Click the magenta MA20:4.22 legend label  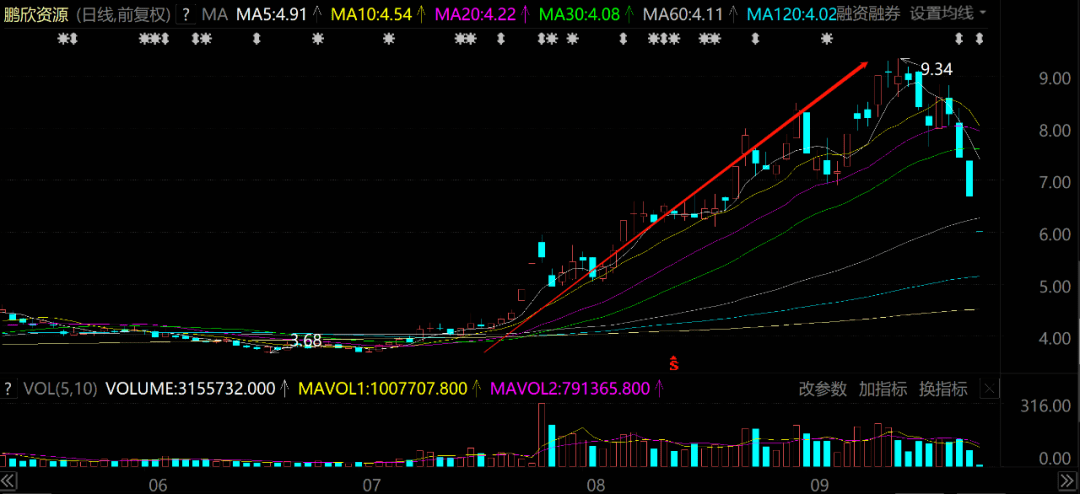[475, 14]
